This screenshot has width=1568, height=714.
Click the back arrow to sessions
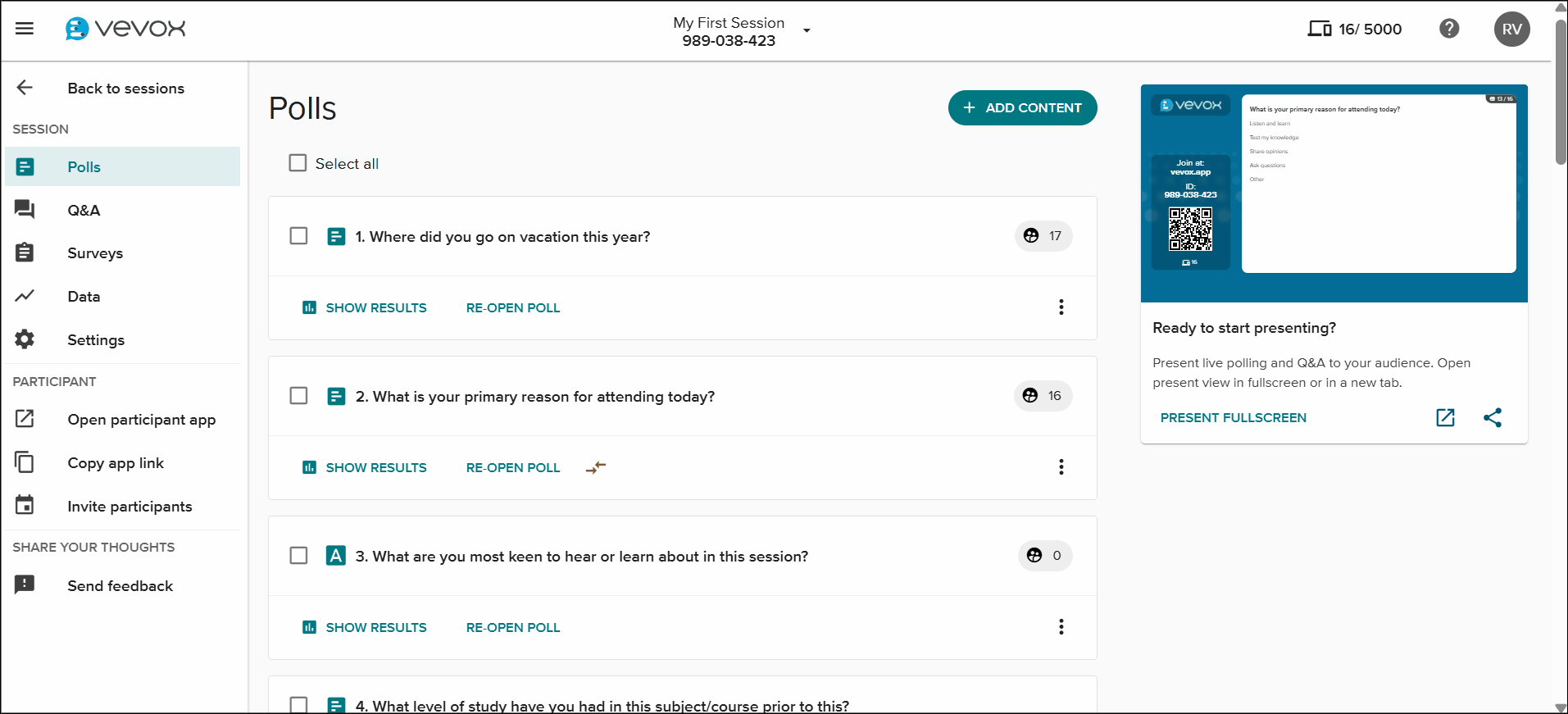coord(25,88)
